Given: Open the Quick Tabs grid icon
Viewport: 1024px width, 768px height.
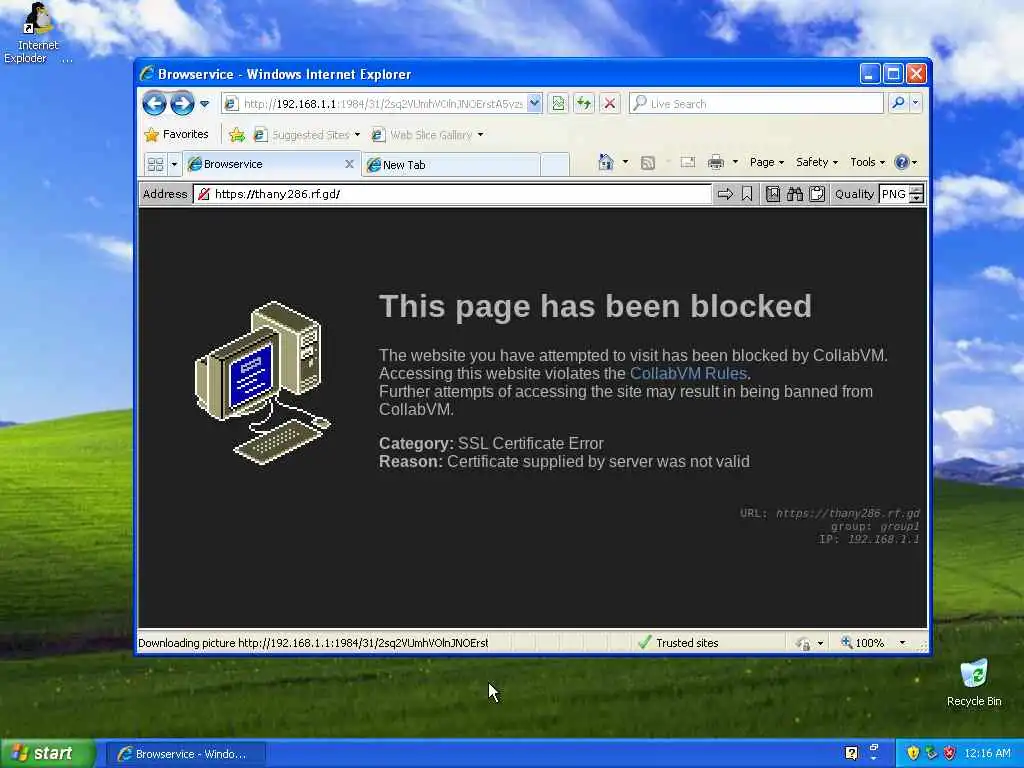Looking at the screenshot, I should click(155, 164).
